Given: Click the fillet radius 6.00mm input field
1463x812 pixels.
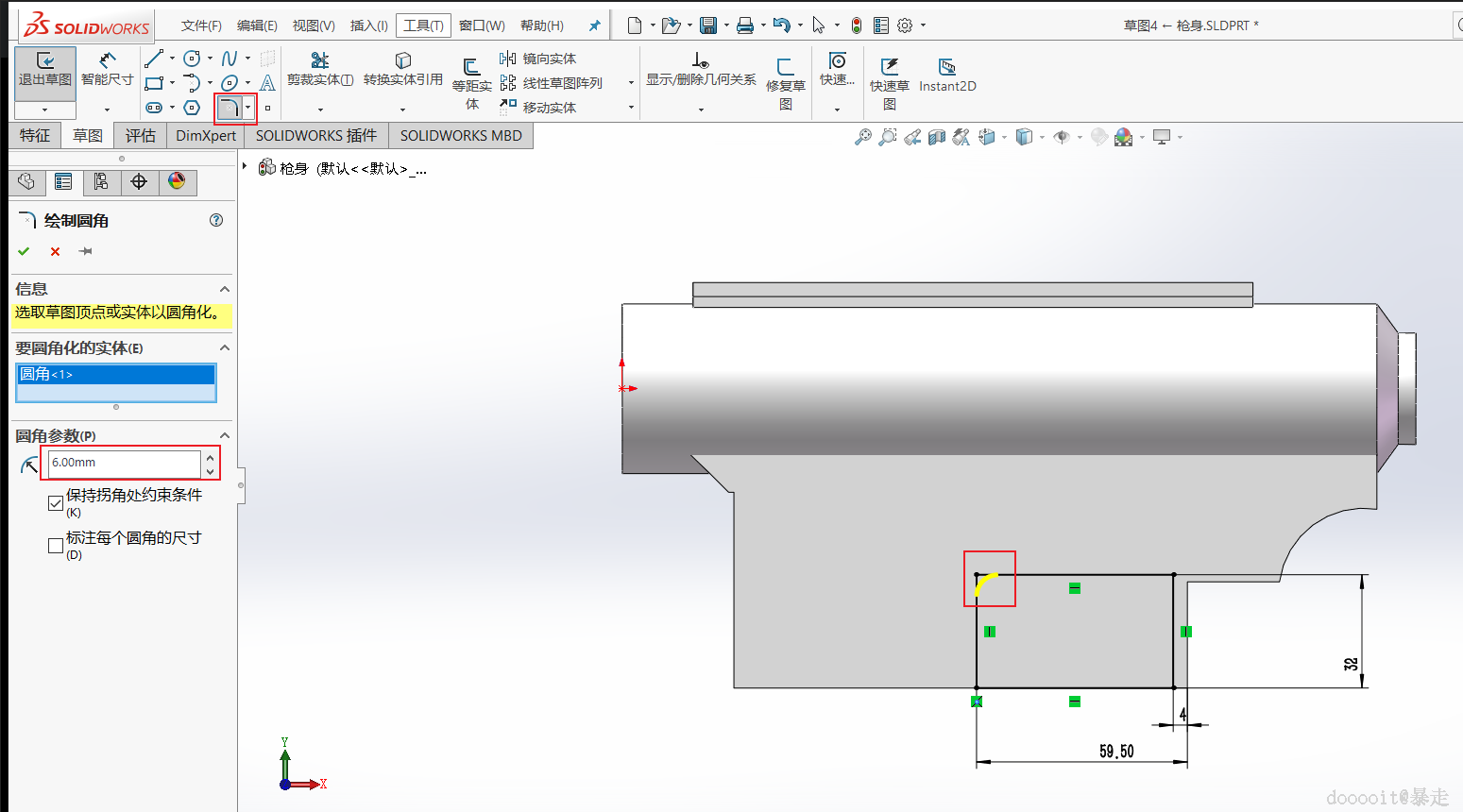Looking at the screenshot, I should click(124, 463).
